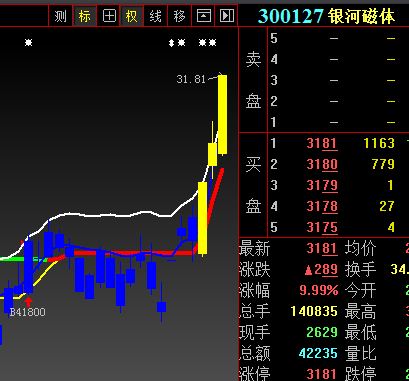The width and height of the screenshot is (409, 381).
Task: Click the 最低 label
Action: click(360, 332)
